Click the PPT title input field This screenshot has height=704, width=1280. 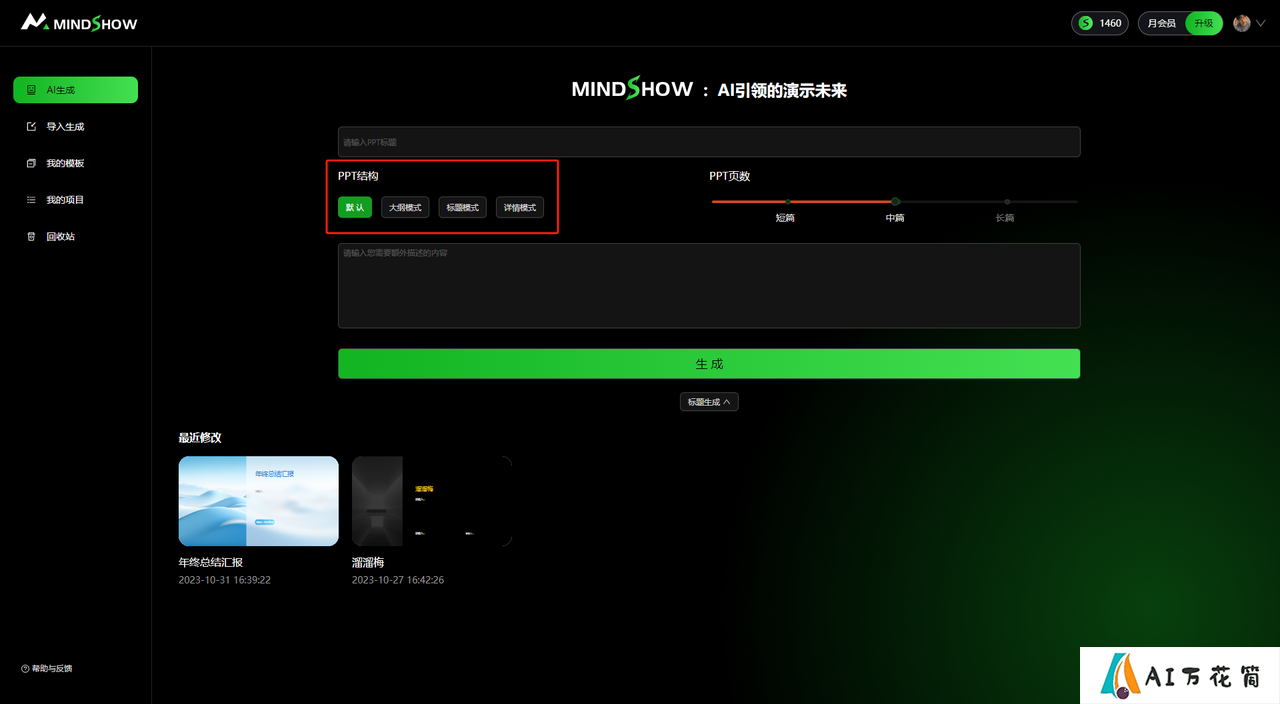[x=709, y=142]
